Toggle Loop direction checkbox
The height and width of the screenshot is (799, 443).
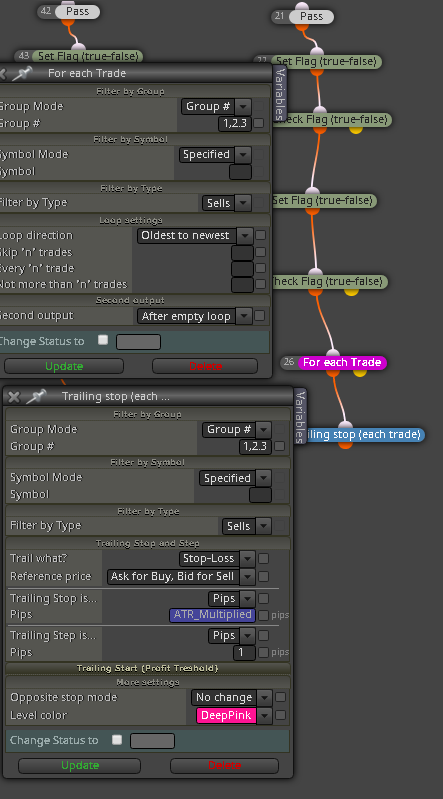click(260, 235)
